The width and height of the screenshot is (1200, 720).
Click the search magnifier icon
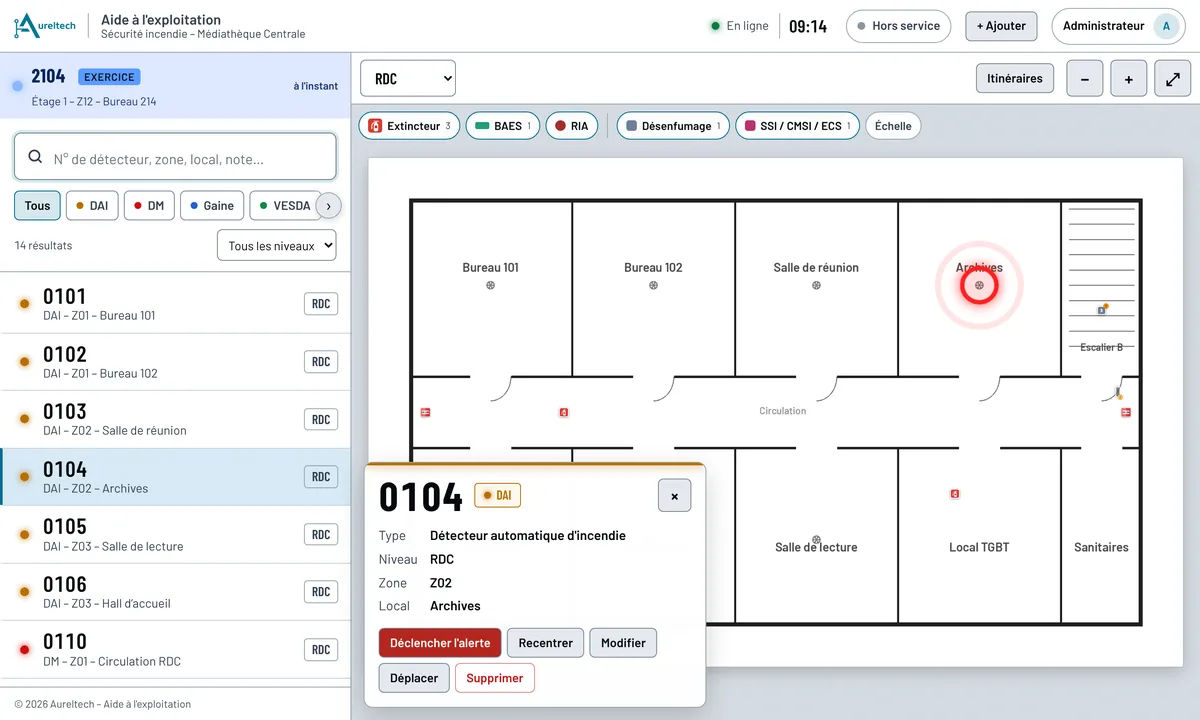(35, 157)
